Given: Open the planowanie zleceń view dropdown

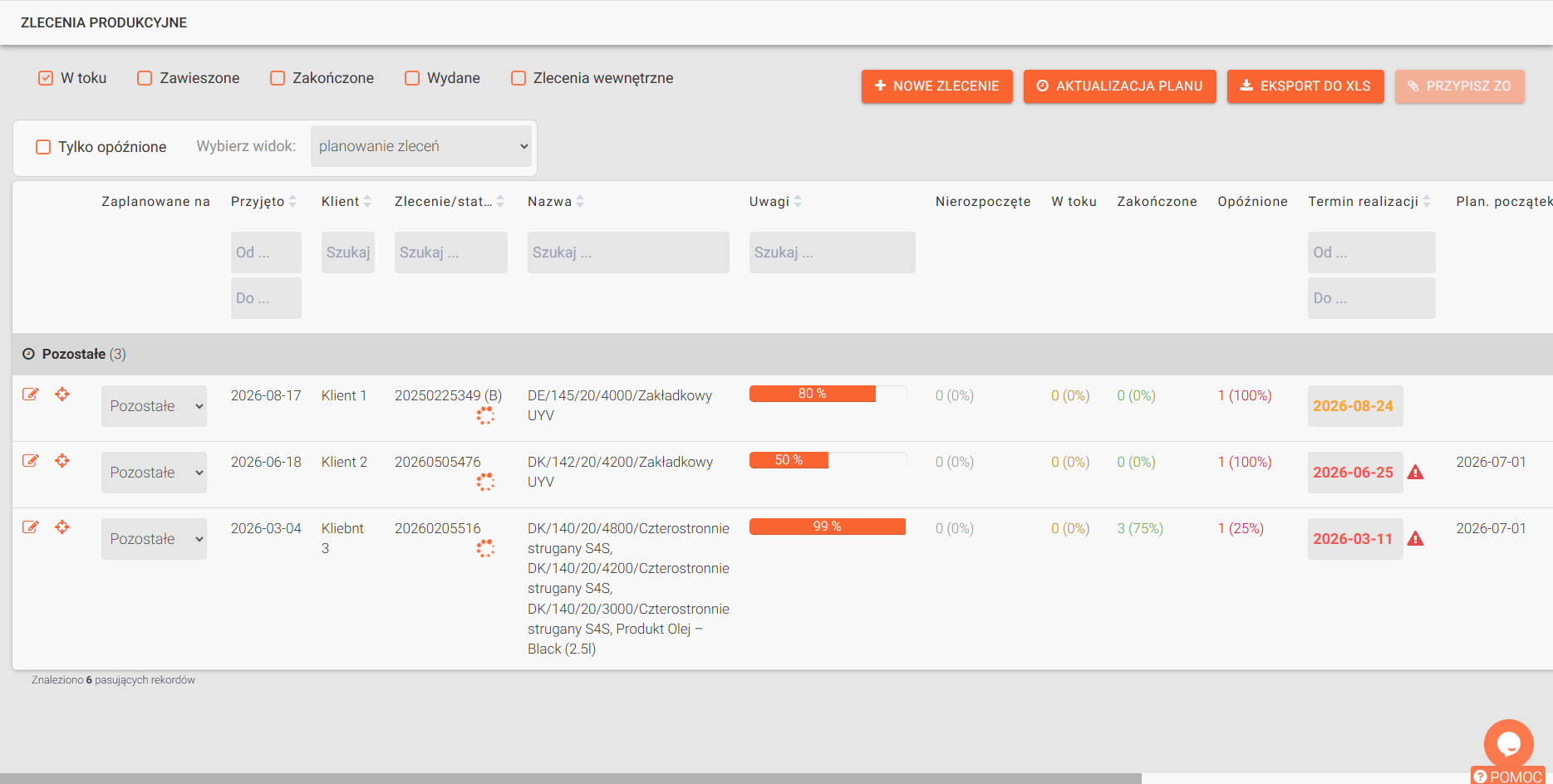Looking at the screenshot, I should tap(421, 146).
